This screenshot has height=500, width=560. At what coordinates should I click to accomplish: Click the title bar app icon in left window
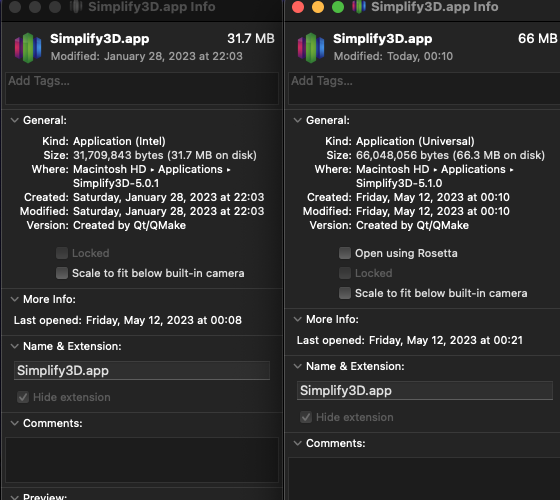(x=76, y=7)
